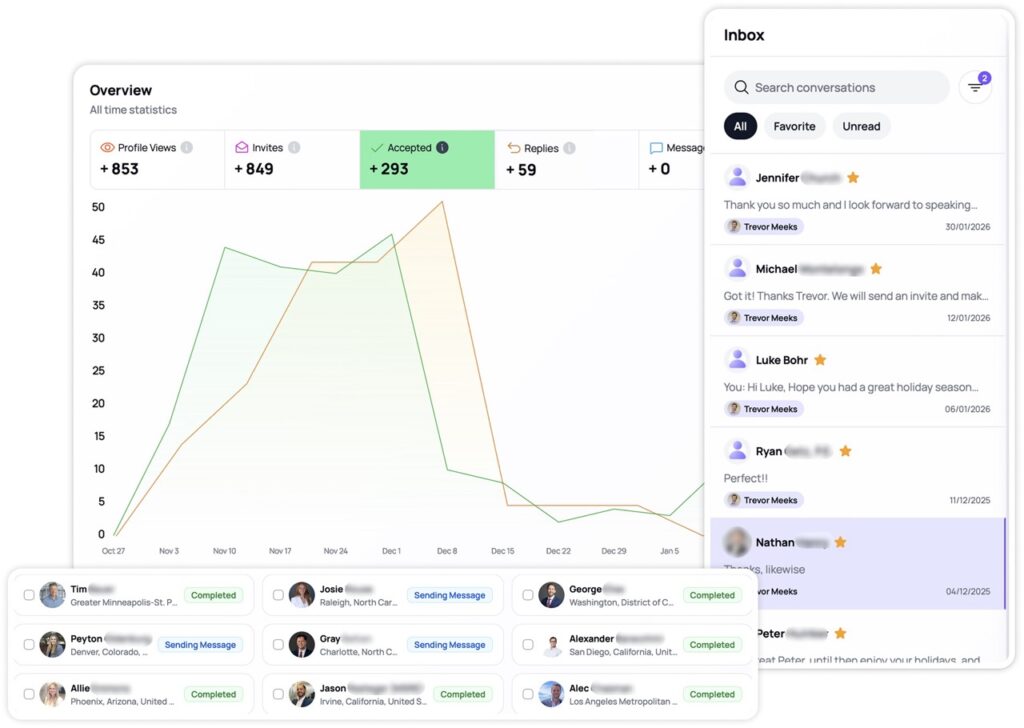Toggle the favorite star on Luke Bohr
Viewport: 1024px width, 728px height.
820,360
